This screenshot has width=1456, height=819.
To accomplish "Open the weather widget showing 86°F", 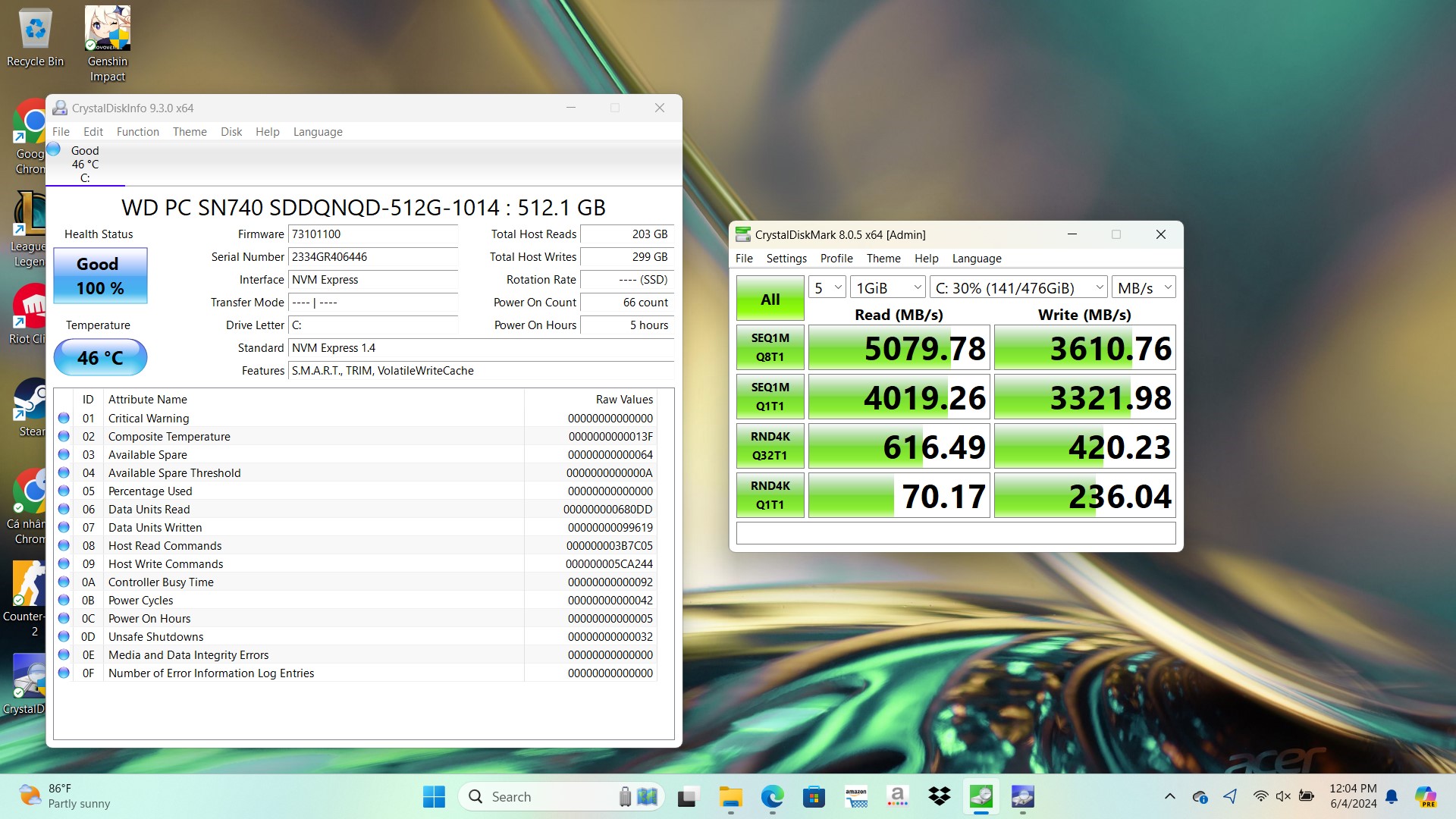I will [x=65, y=796].
